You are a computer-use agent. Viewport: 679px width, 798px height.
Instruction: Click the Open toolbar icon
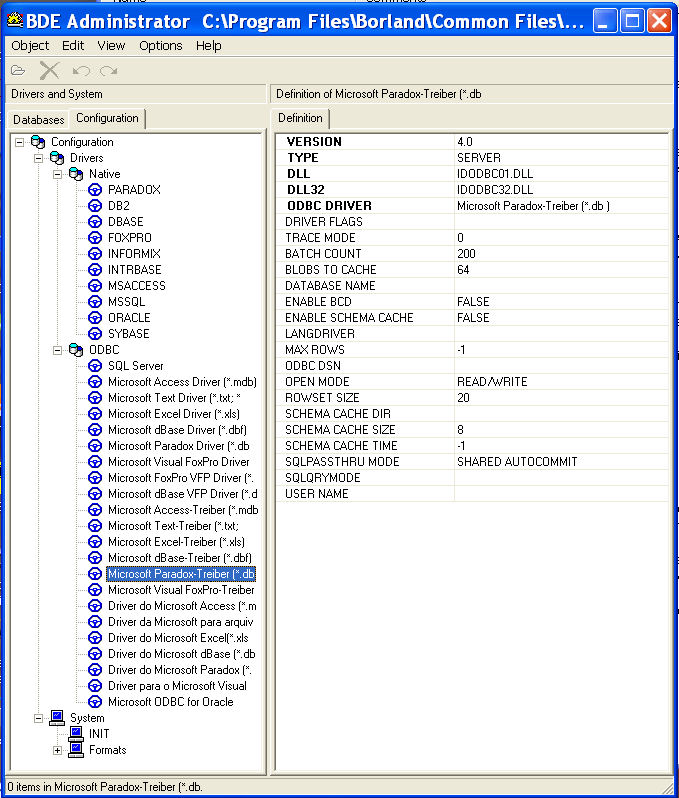(x=18, y=70)
